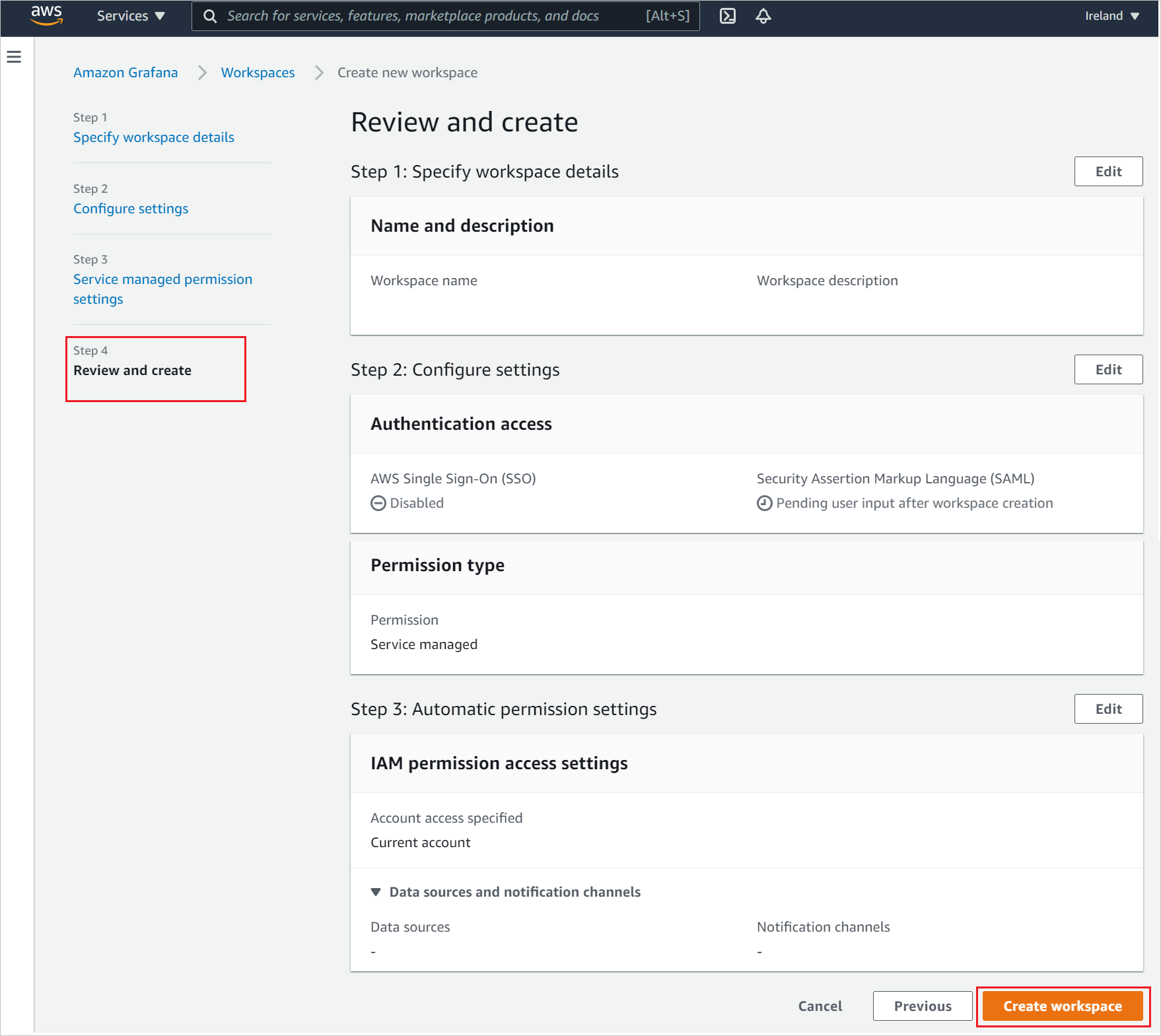Collapse Data sources and notification channels

376,891
